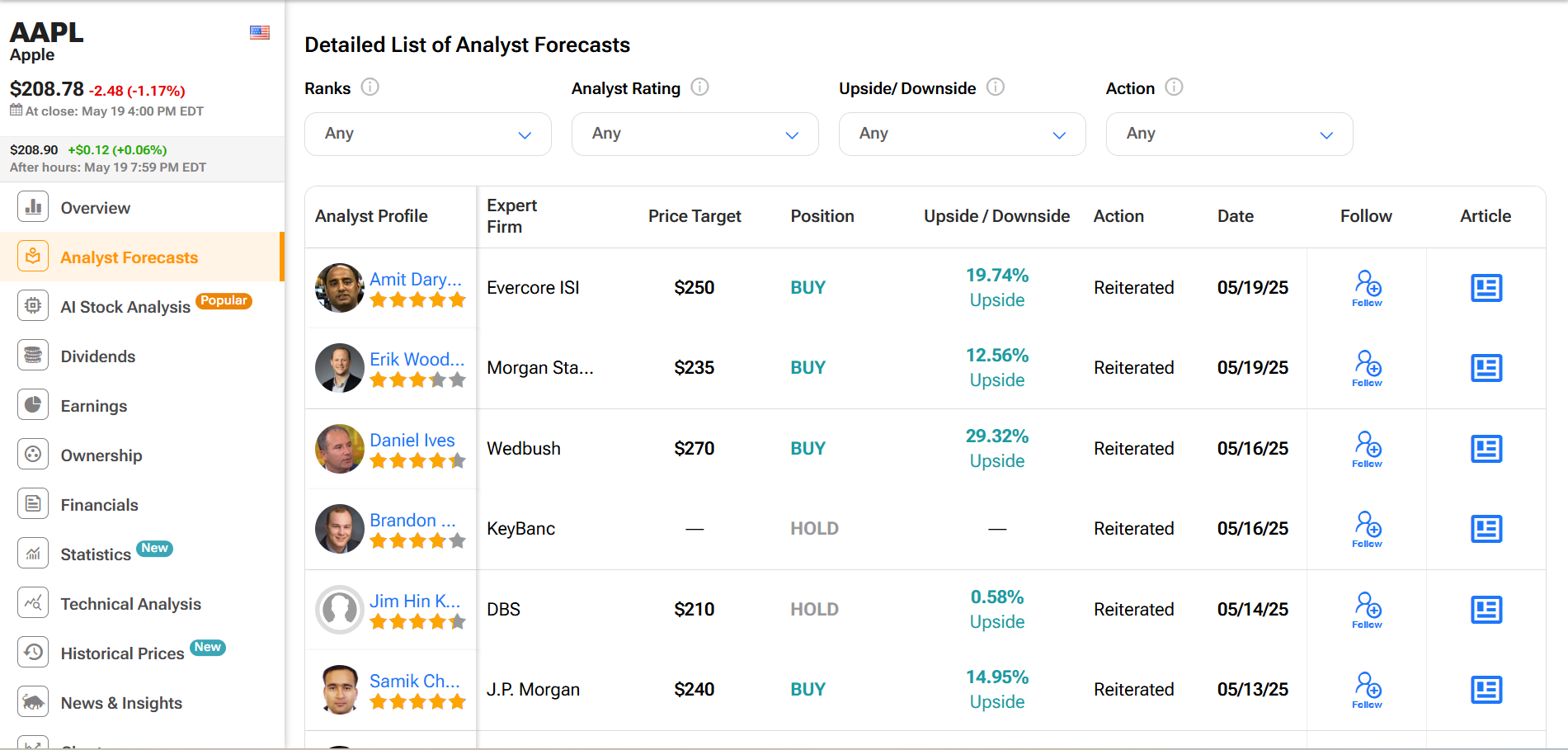Open the Ownership page

tap(101, 455)
